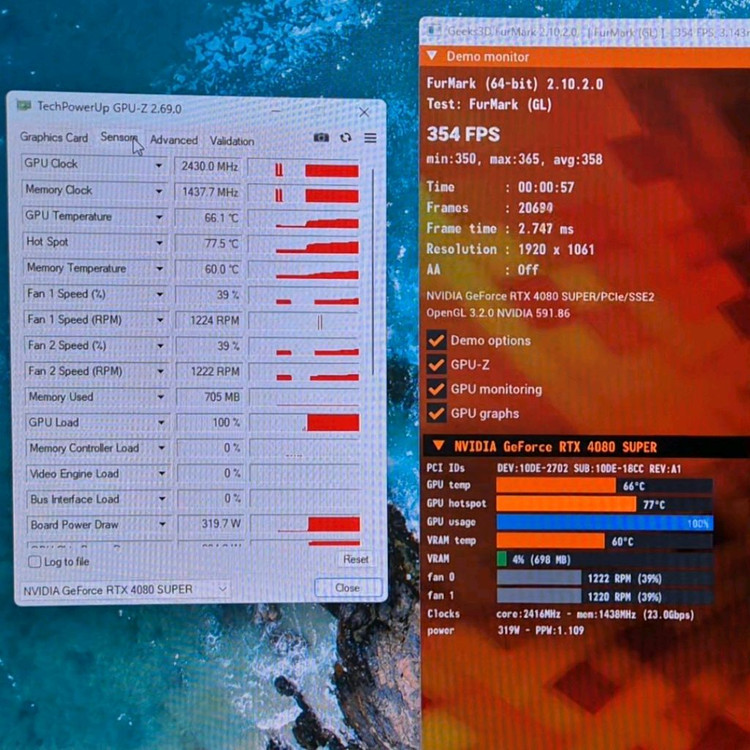Open the NVIDIA GeForce RTX 4080 SUPER selector

point(125,589)
